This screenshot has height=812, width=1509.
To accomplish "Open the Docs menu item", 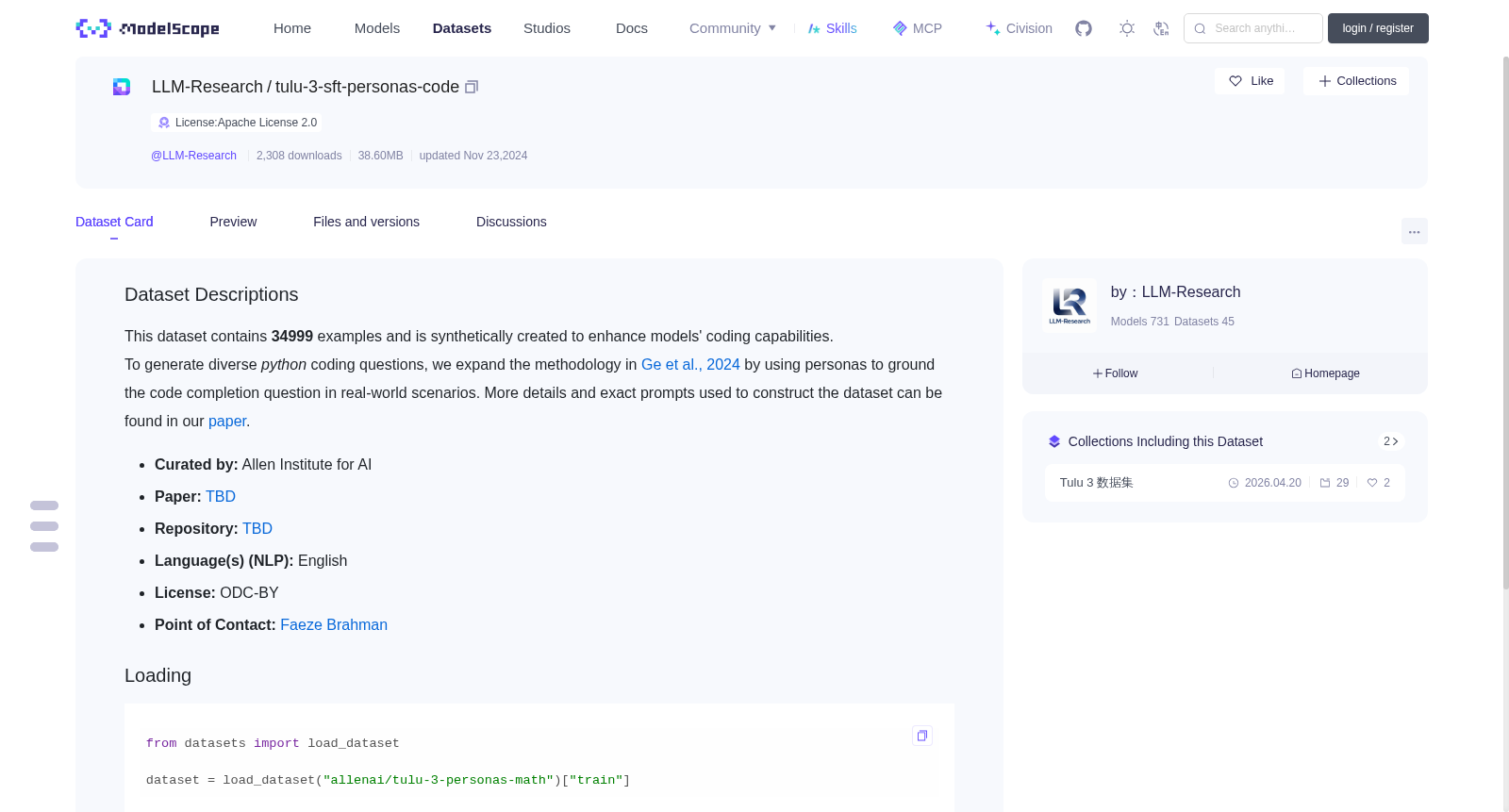I will click(632, 28).
